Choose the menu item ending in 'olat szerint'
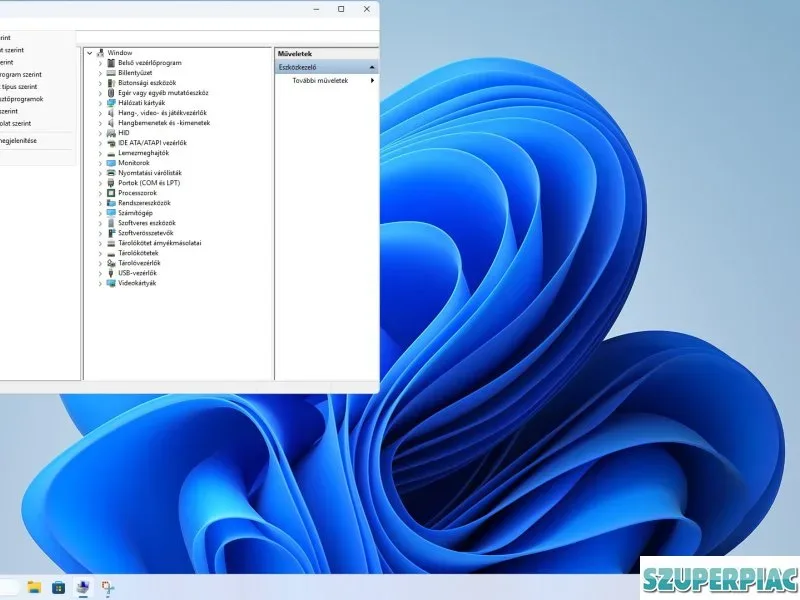Image resolution: width=800 pixels, height=600 pixels. (16, 123)
